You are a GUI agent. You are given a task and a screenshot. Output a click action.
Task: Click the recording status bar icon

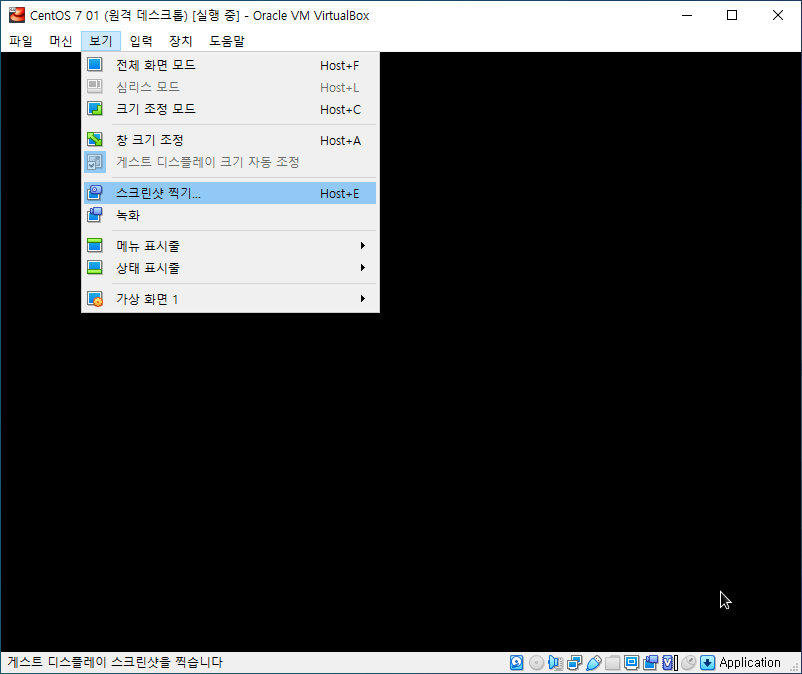651,663
